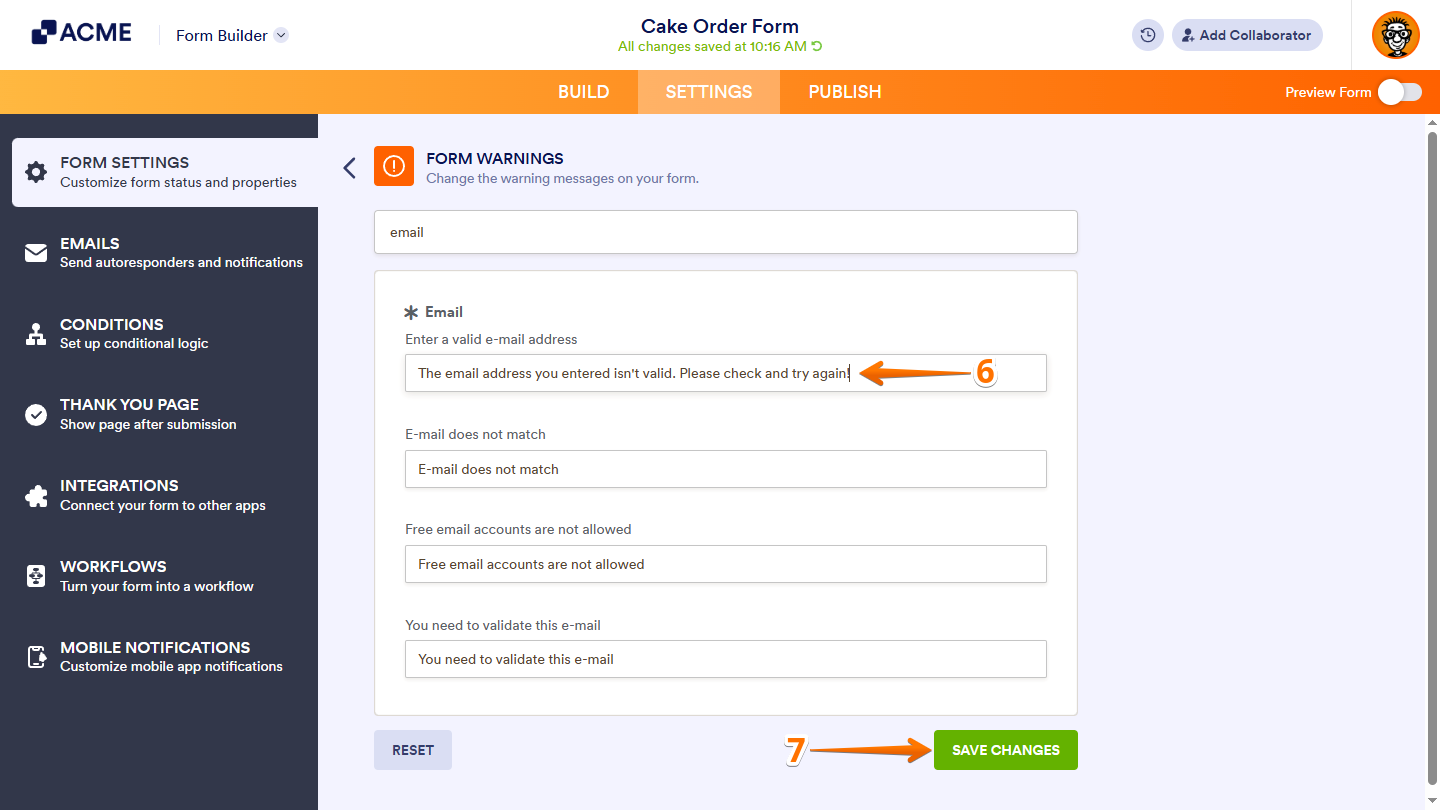This screenshot has width=1440, height=810.
Task: Click the email warnings search field
Action: pos(725,232)
